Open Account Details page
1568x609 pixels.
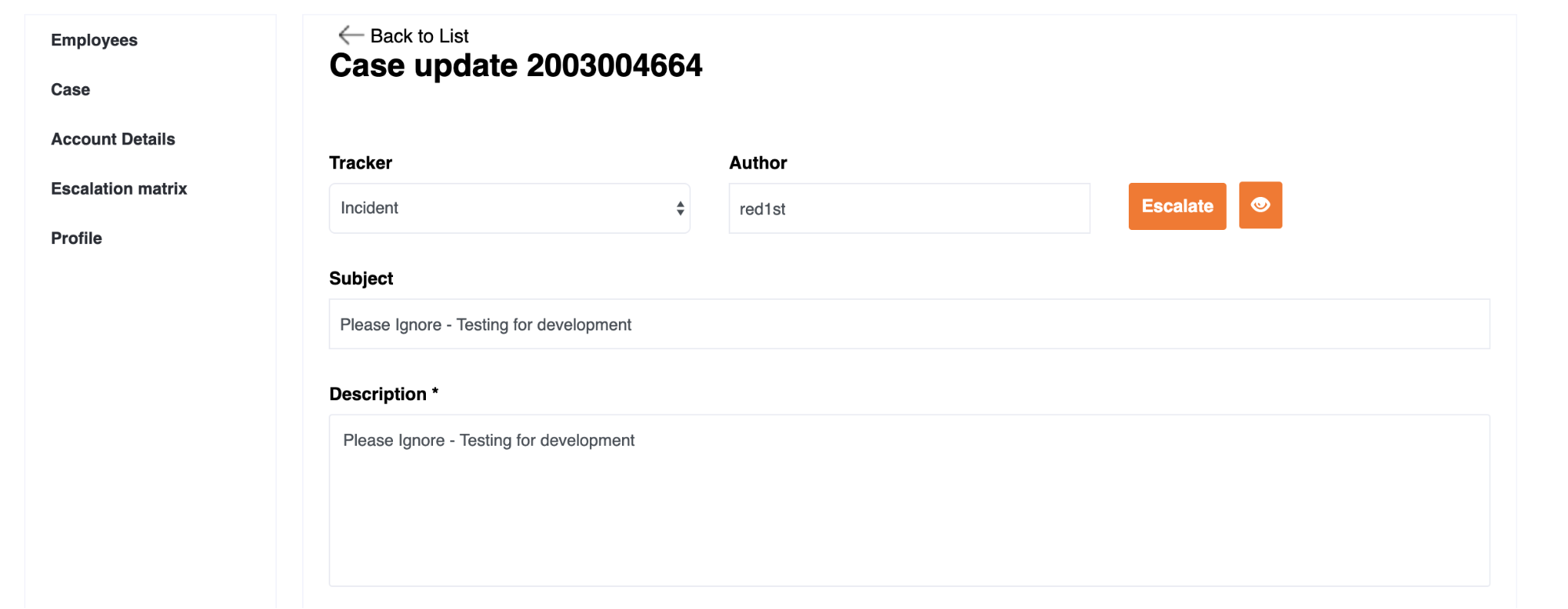tap(113, 139)
